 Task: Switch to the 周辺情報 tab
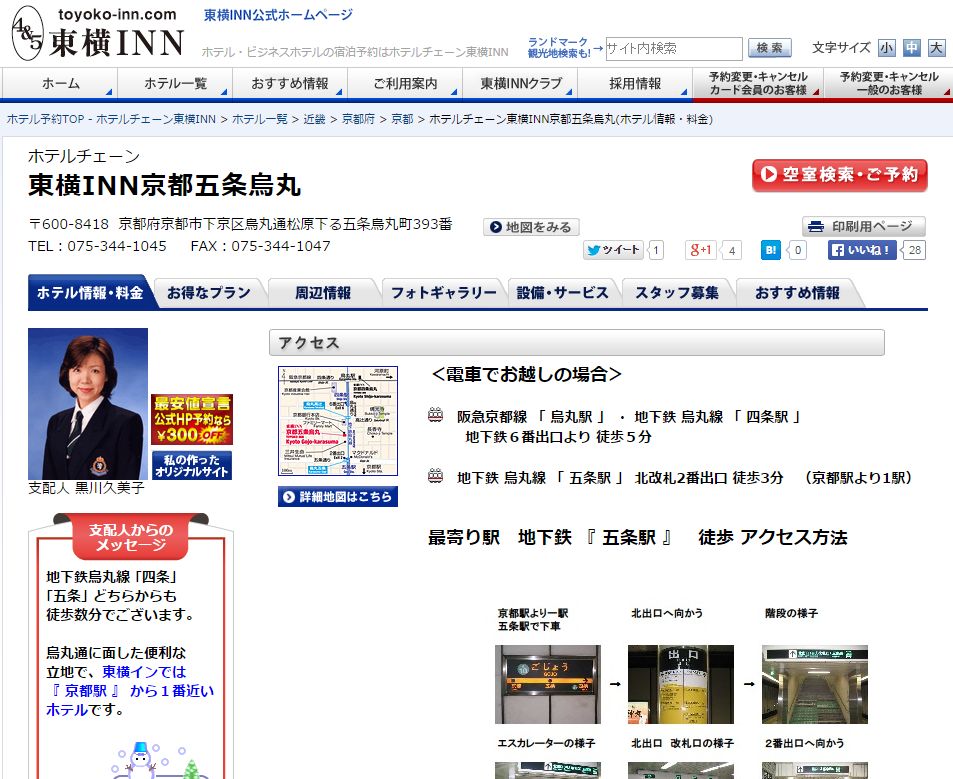323,293
